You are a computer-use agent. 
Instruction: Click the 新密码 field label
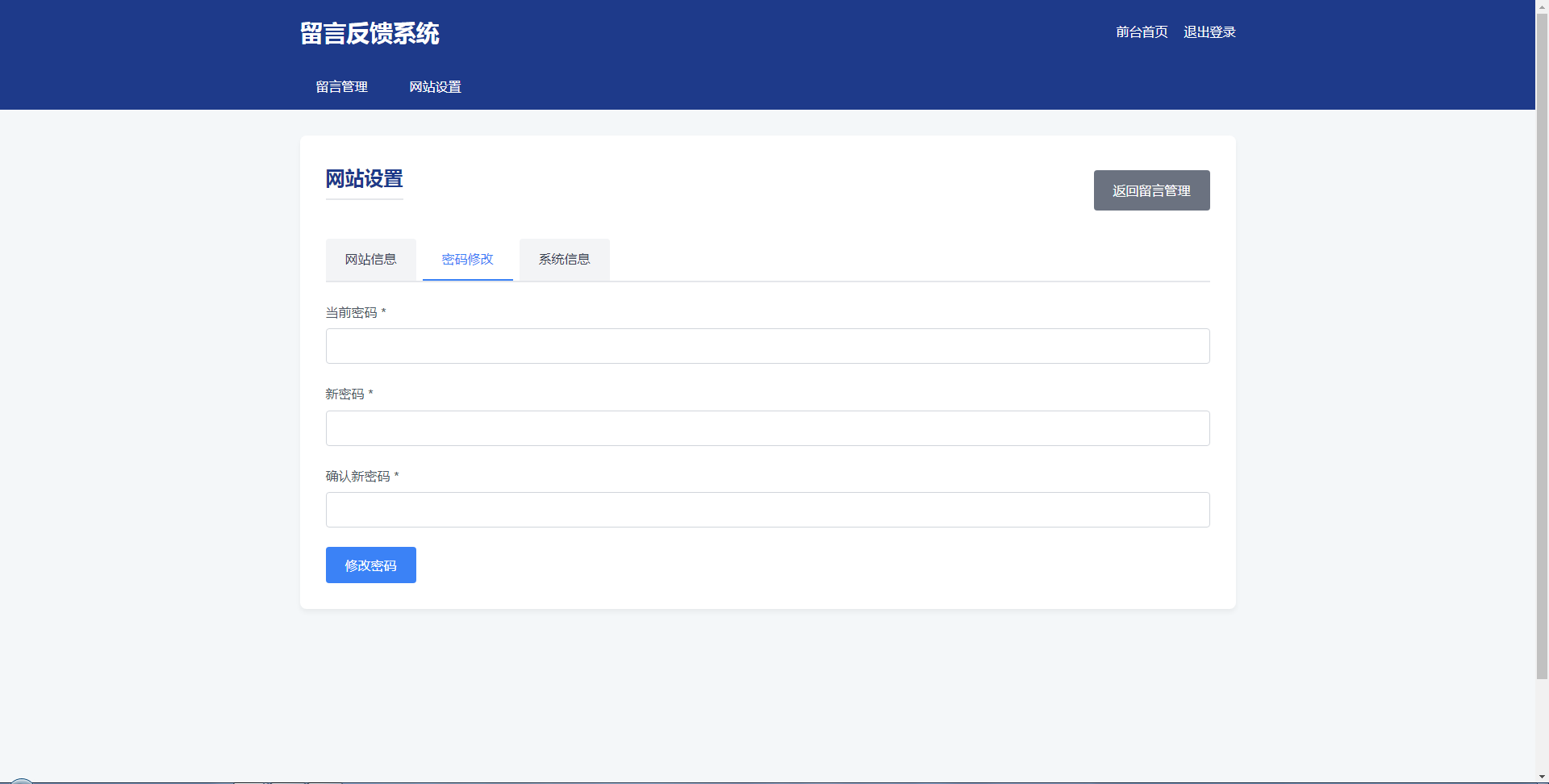[344, 394]
